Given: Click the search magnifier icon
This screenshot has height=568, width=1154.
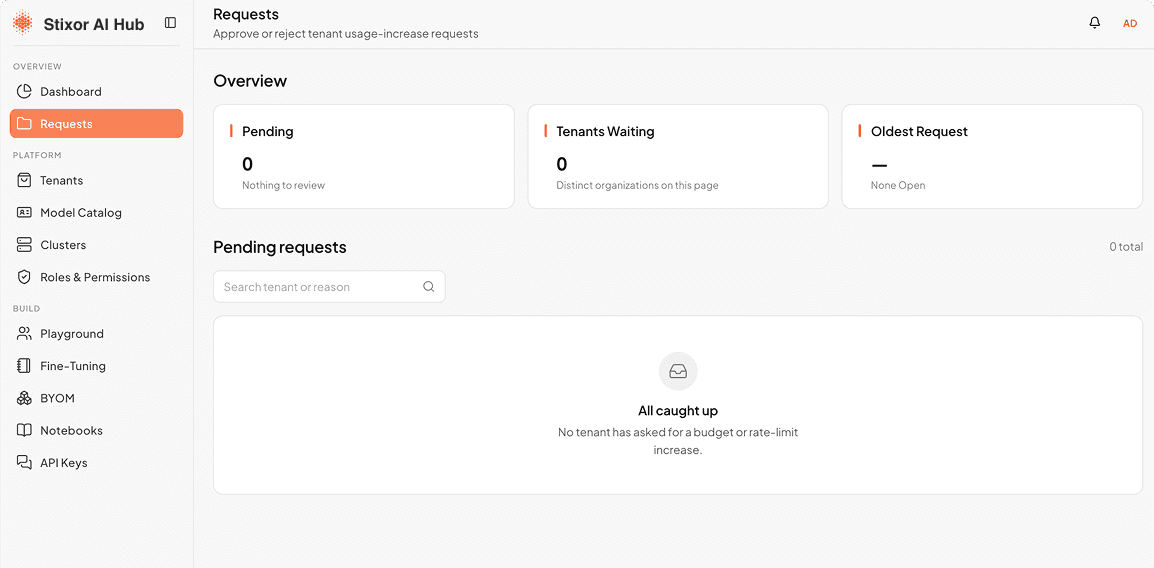Looking at the screenshot, I should (428, 287).
